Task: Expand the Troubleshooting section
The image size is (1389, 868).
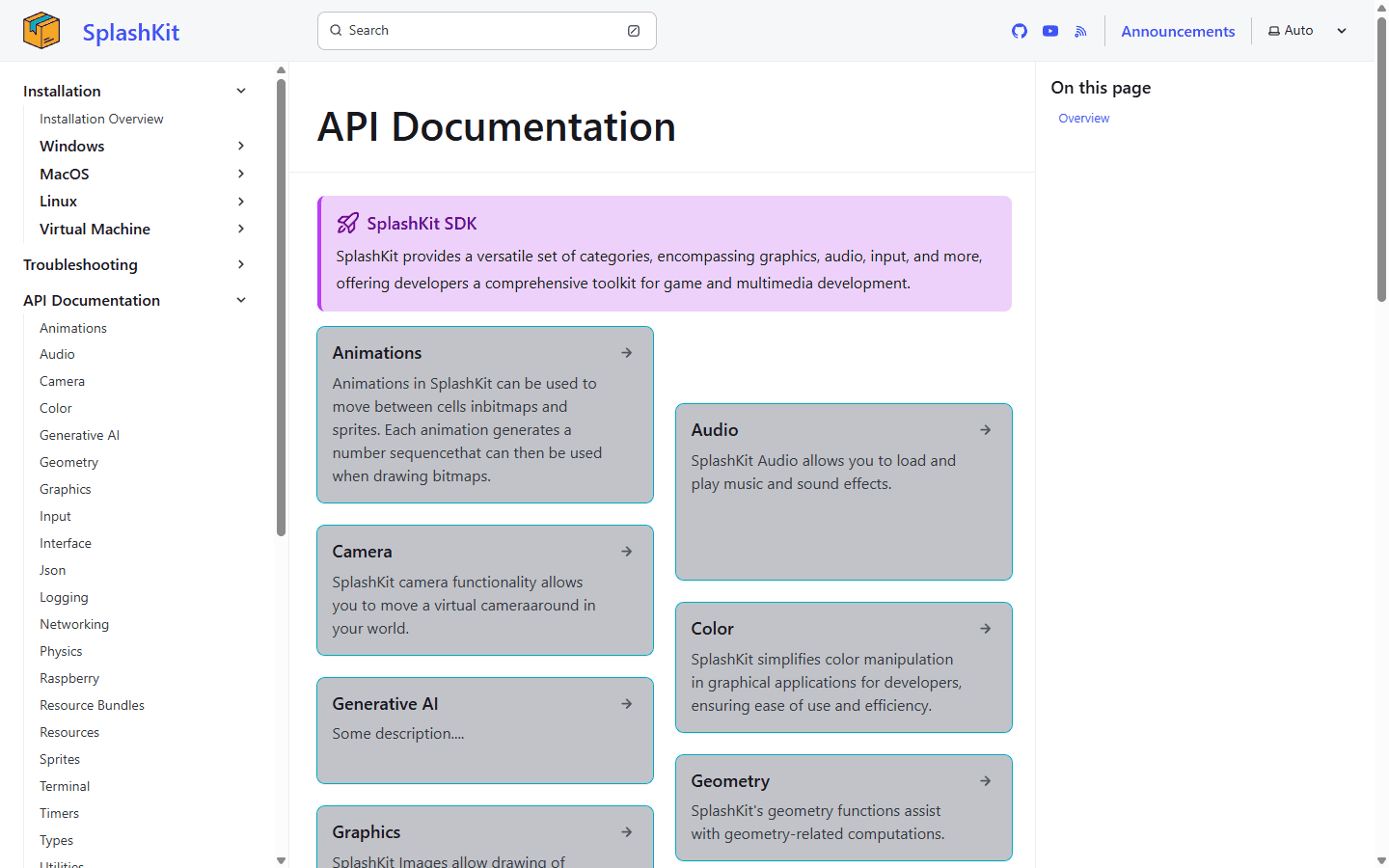Action: pos(240,264)
